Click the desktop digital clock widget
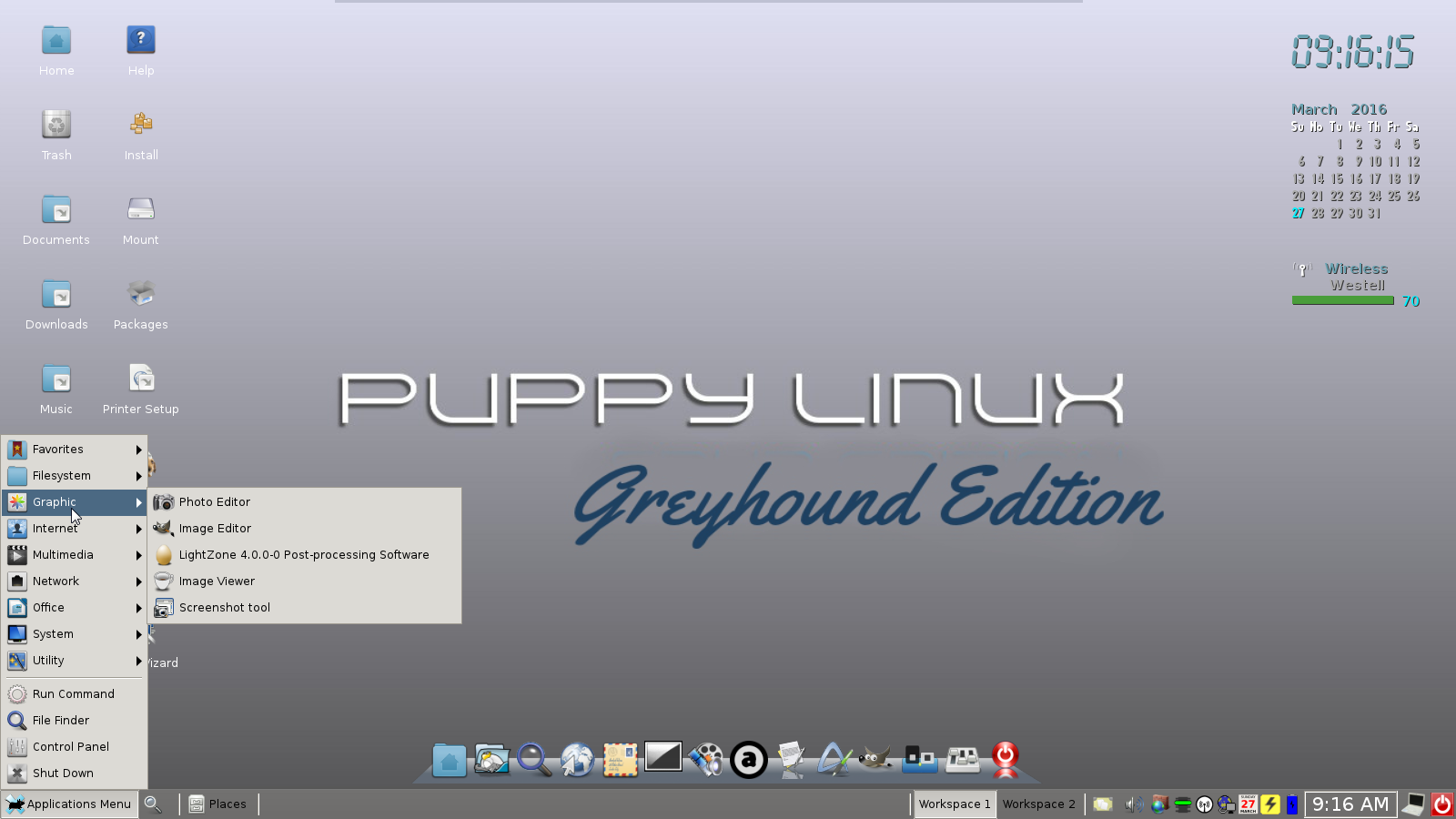Image resolution: width=1456 pixels, height=819 pixels. 1353,52
